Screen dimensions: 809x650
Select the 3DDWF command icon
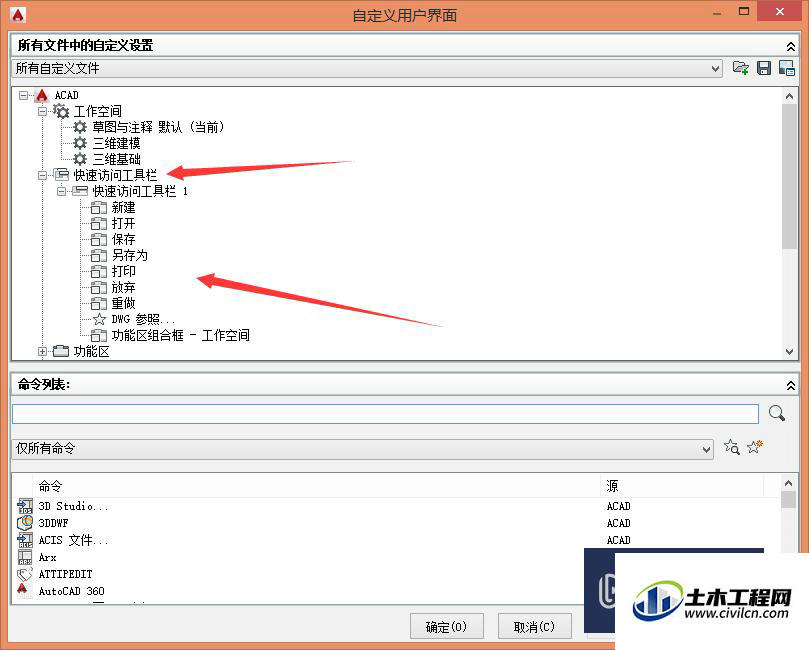pos(25,523)
